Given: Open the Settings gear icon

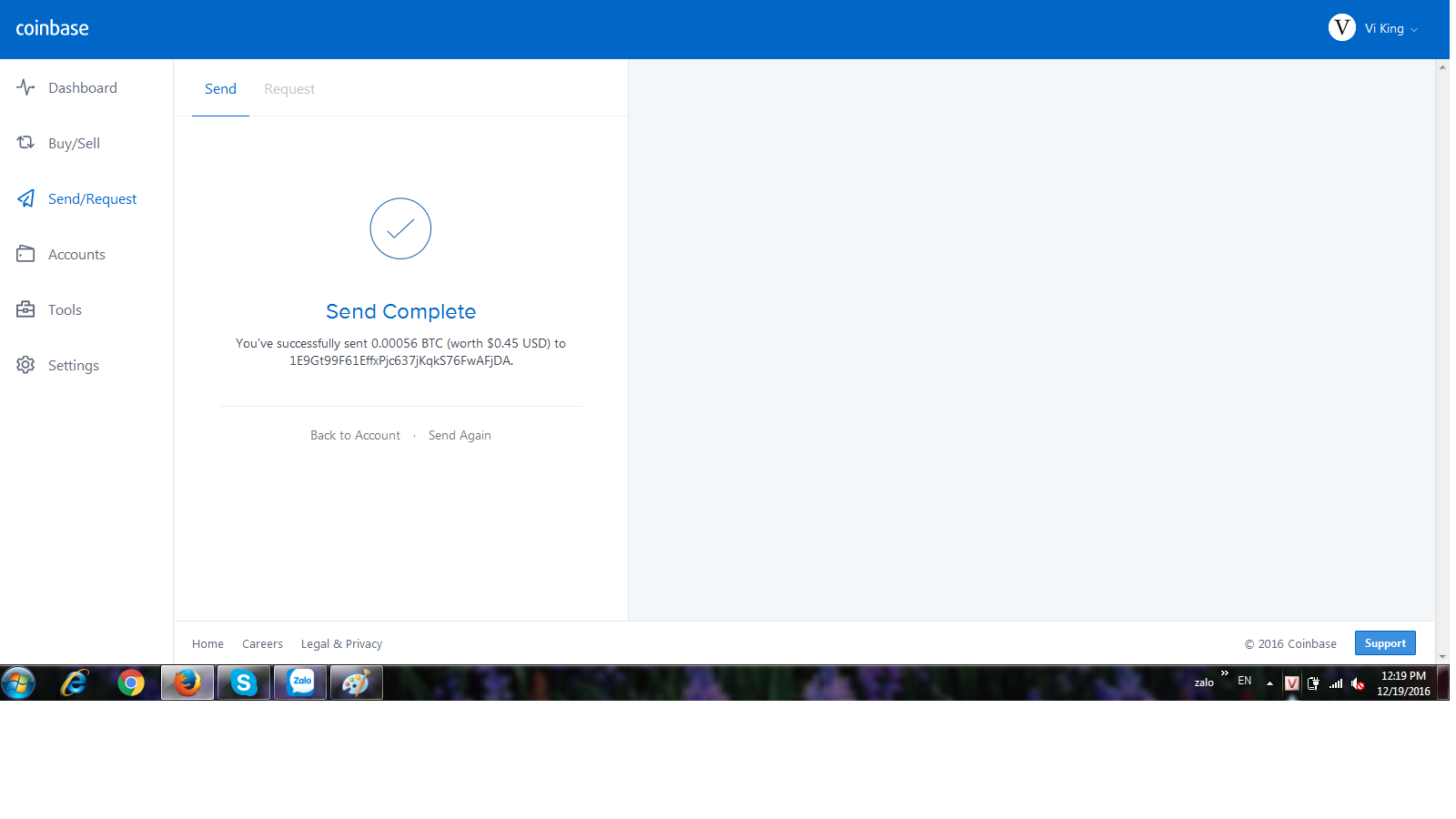Looking at the screenshot, I should tap(25, 365).
